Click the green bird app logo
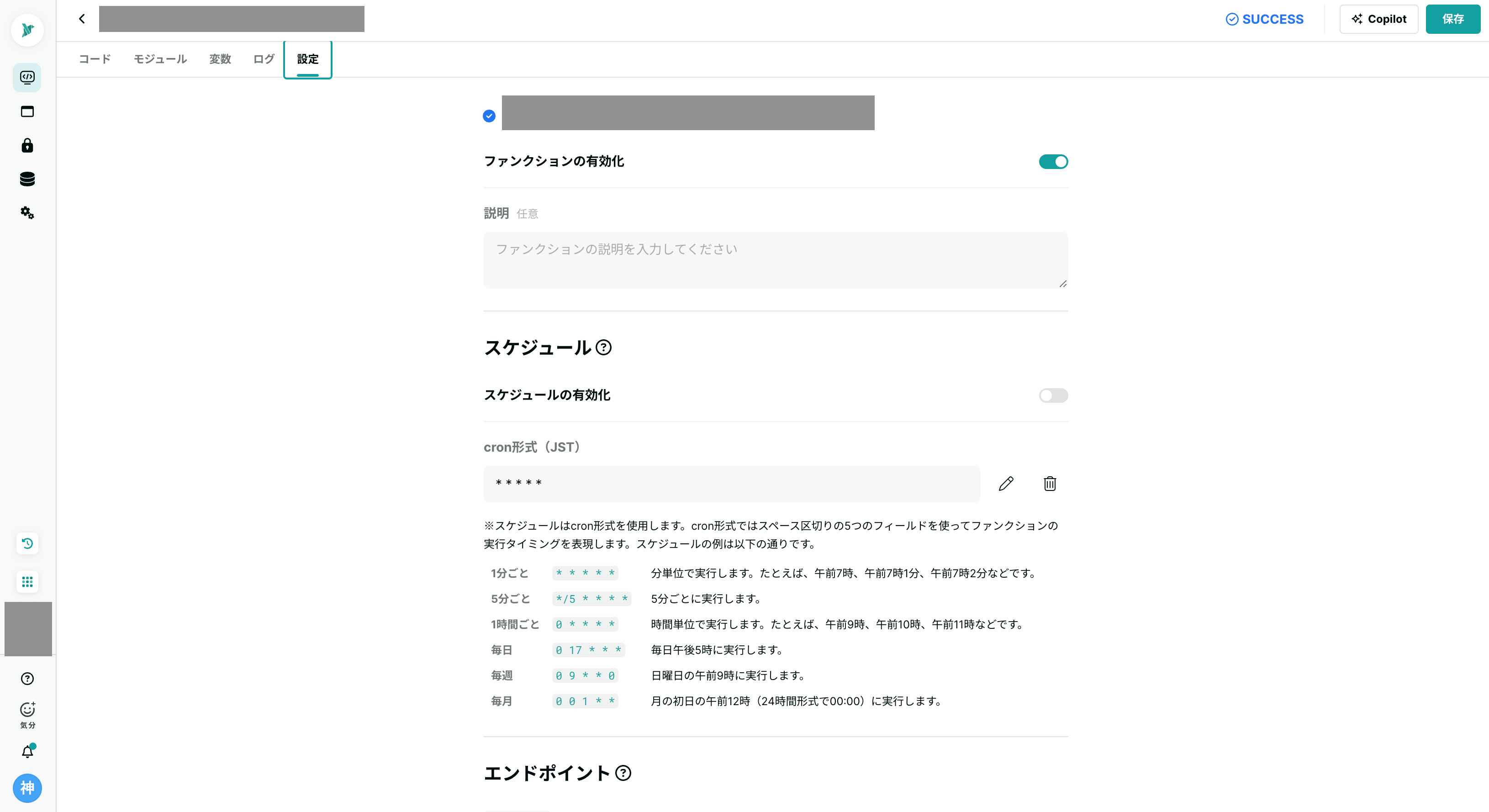 coord(27,30)
